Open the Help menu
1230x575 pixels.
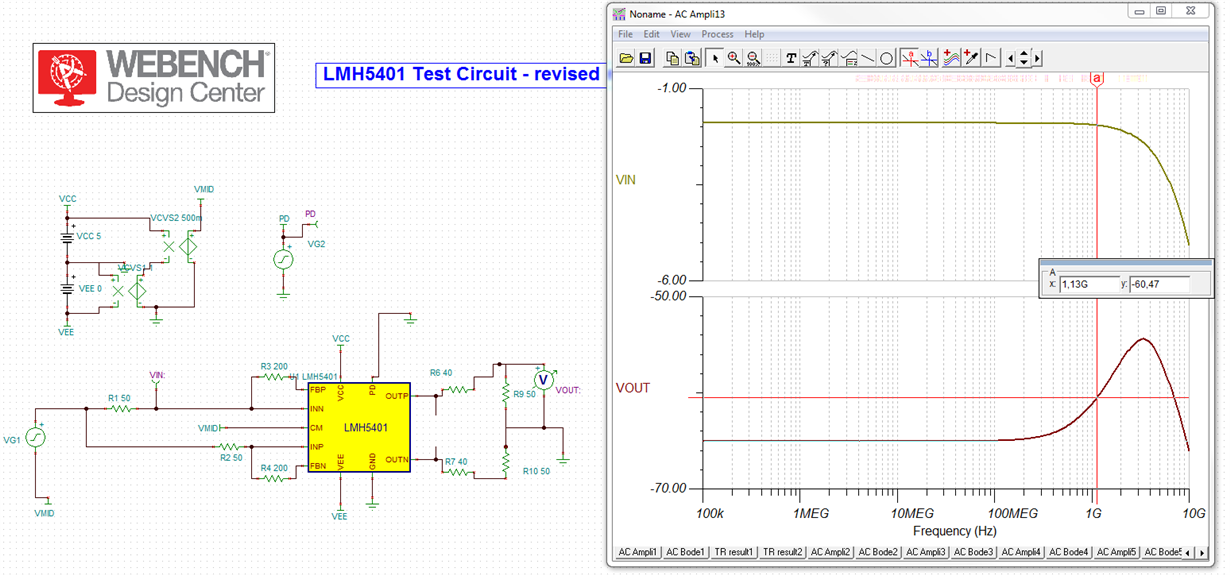point(754,34)
